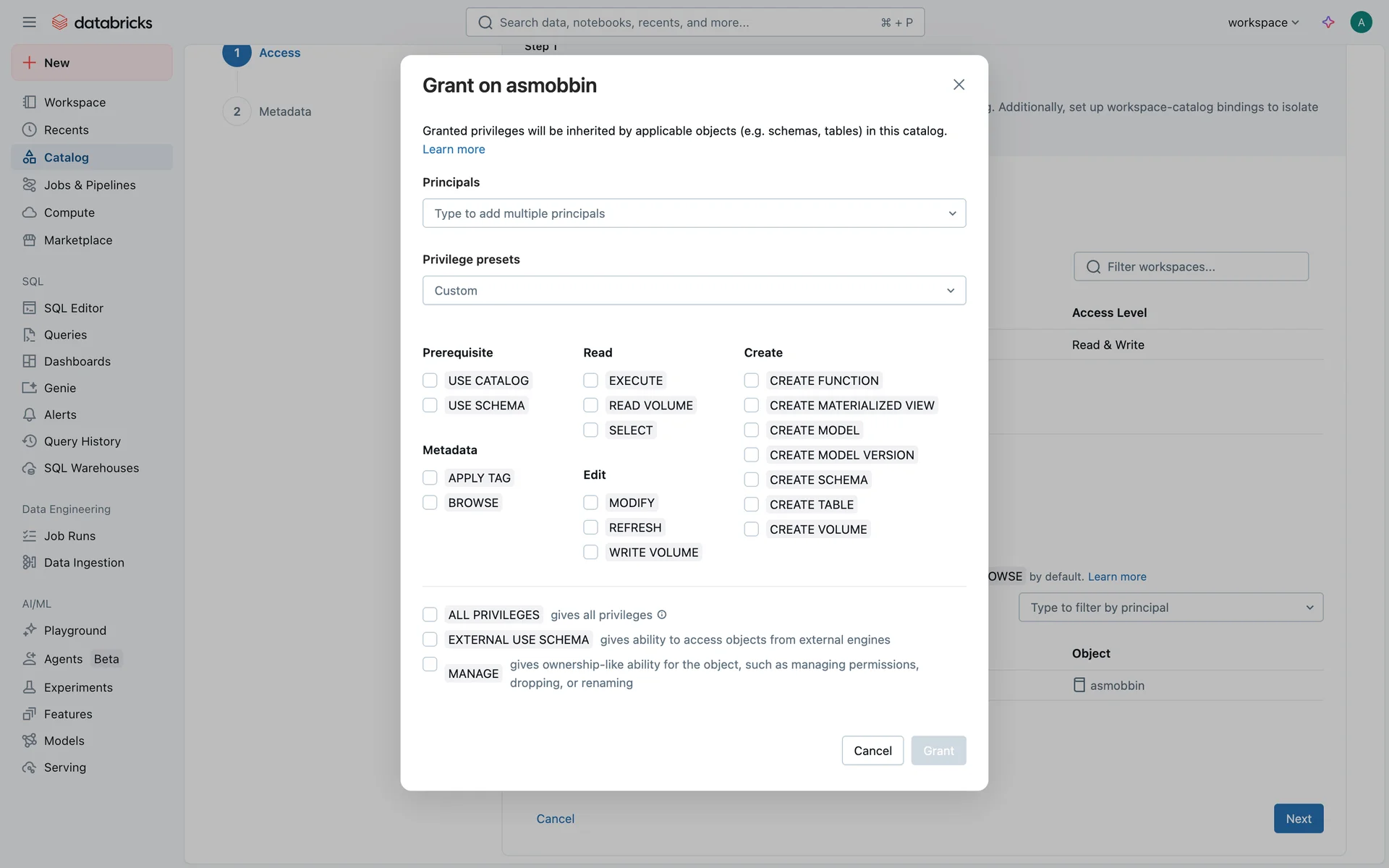The image size is (1389, 868).
Task: Click the Genie sidebar icon
Action: click(x=29, y=388)
